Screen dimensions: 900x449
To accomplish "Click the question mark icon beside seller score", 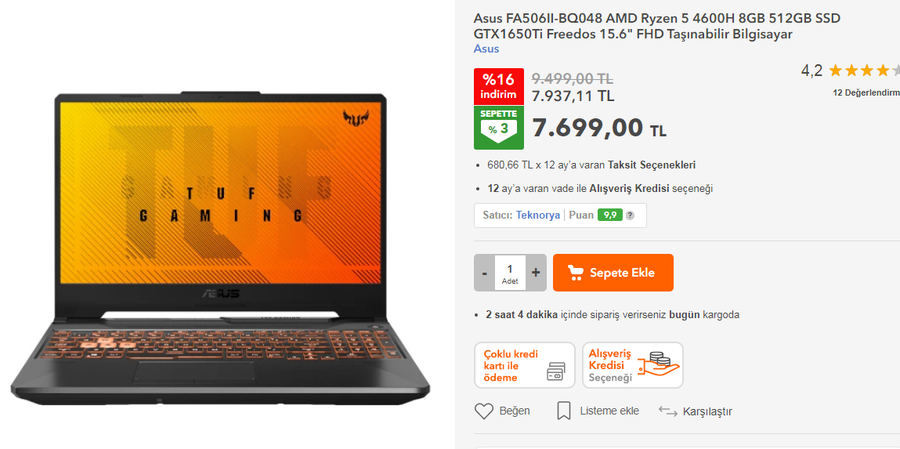I will point(630,216).
